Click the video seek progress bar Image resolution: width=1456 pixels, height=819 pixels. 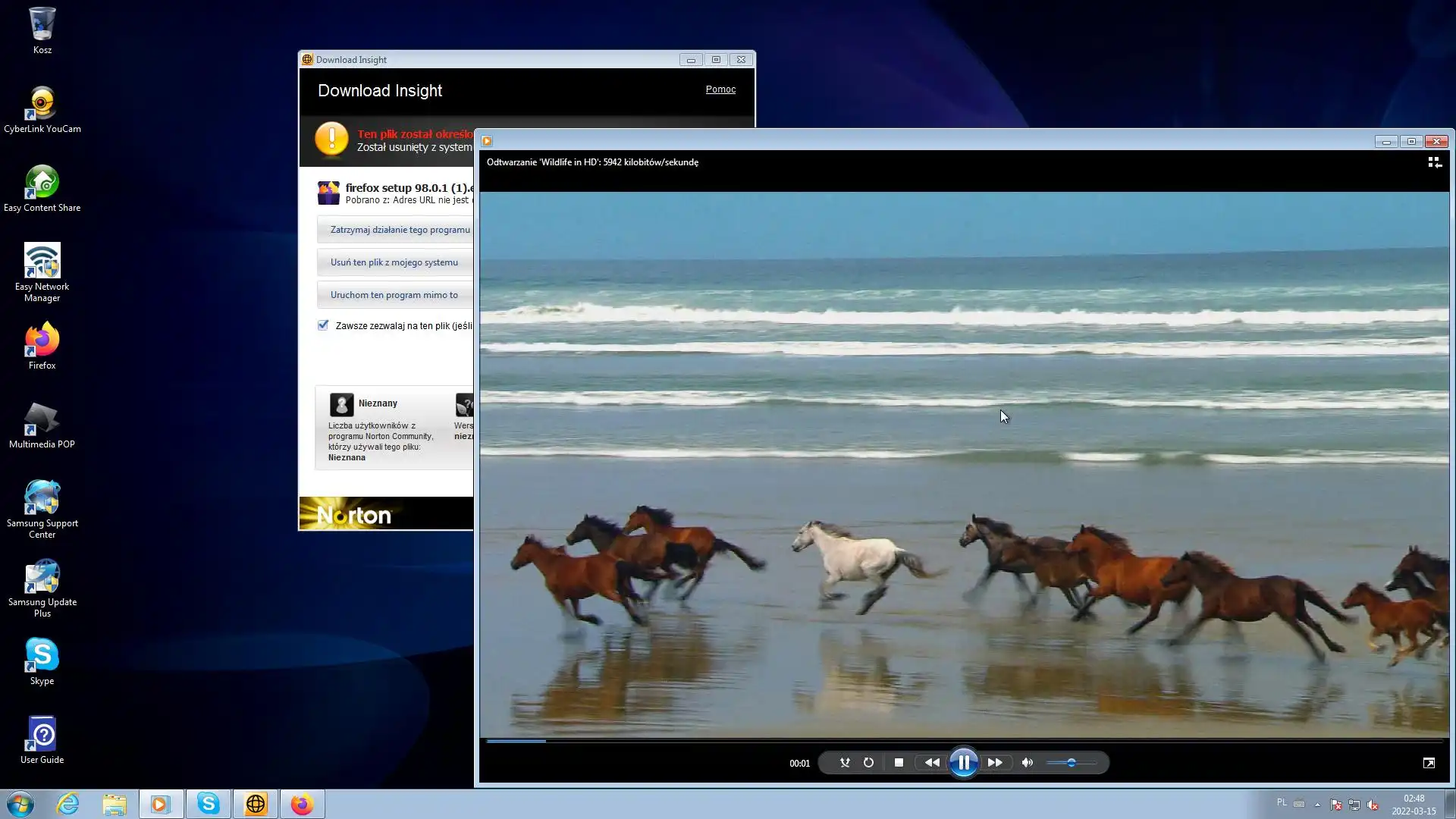click(963, 741)
